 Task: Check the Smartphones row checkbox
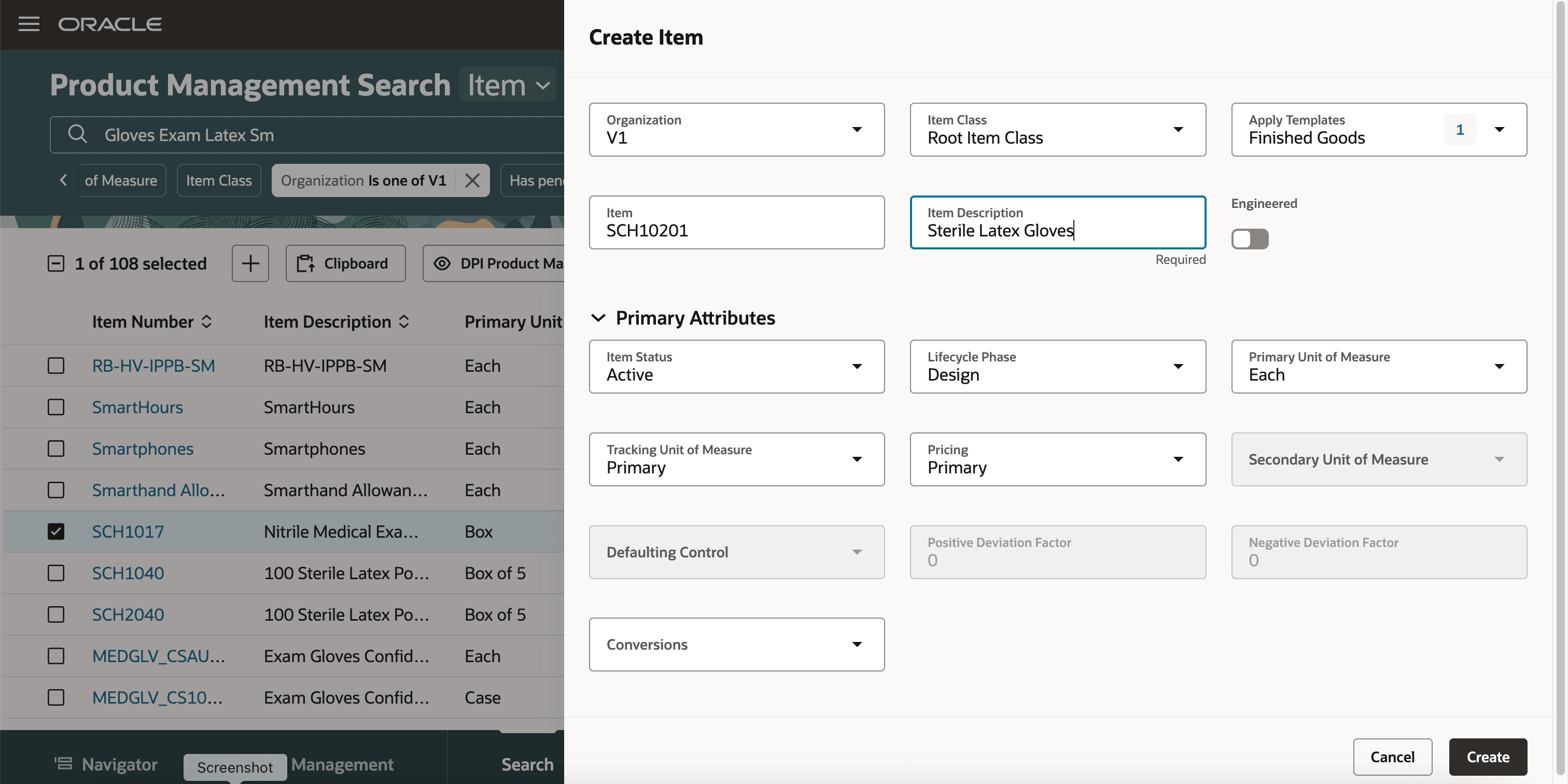coord(56,449)
